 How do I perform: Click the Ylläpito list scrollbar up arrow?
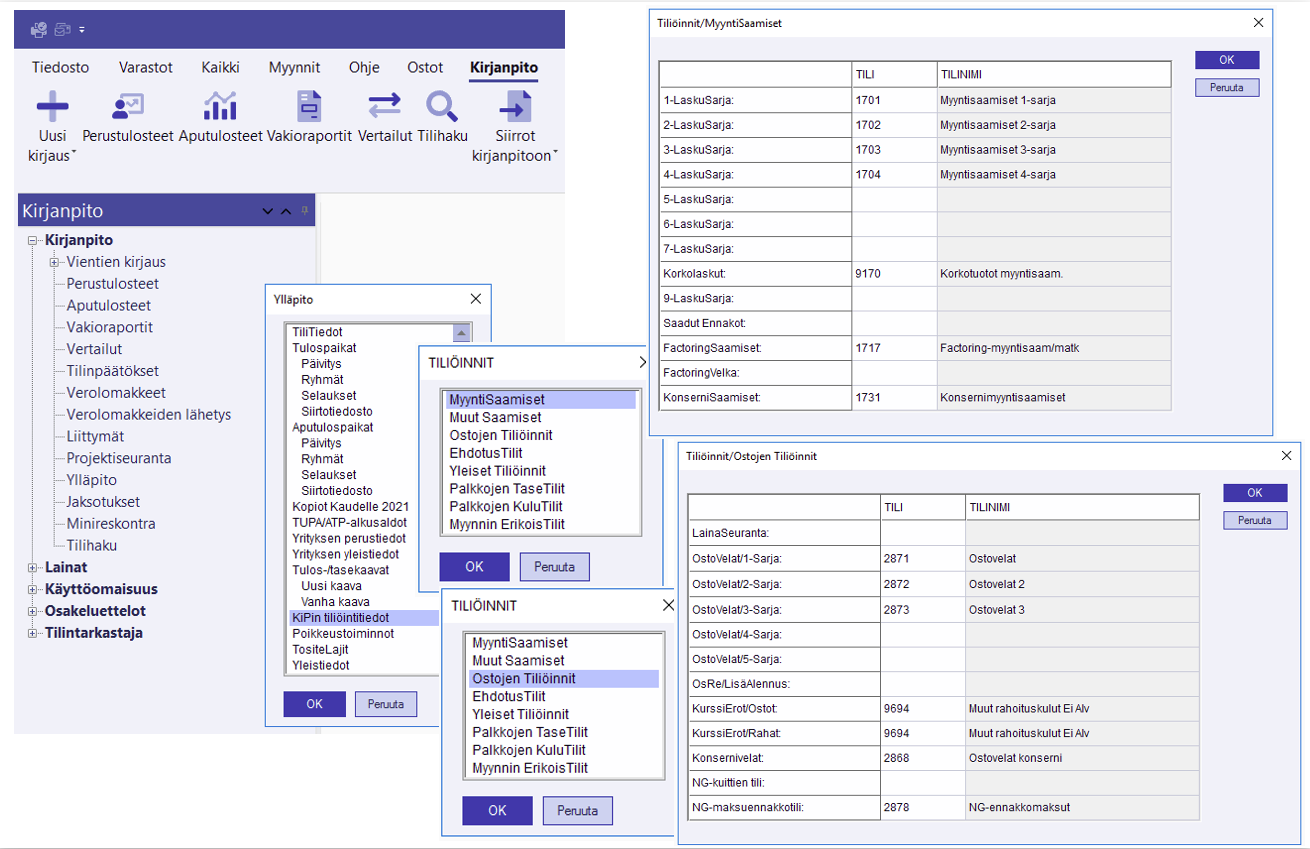461,333
